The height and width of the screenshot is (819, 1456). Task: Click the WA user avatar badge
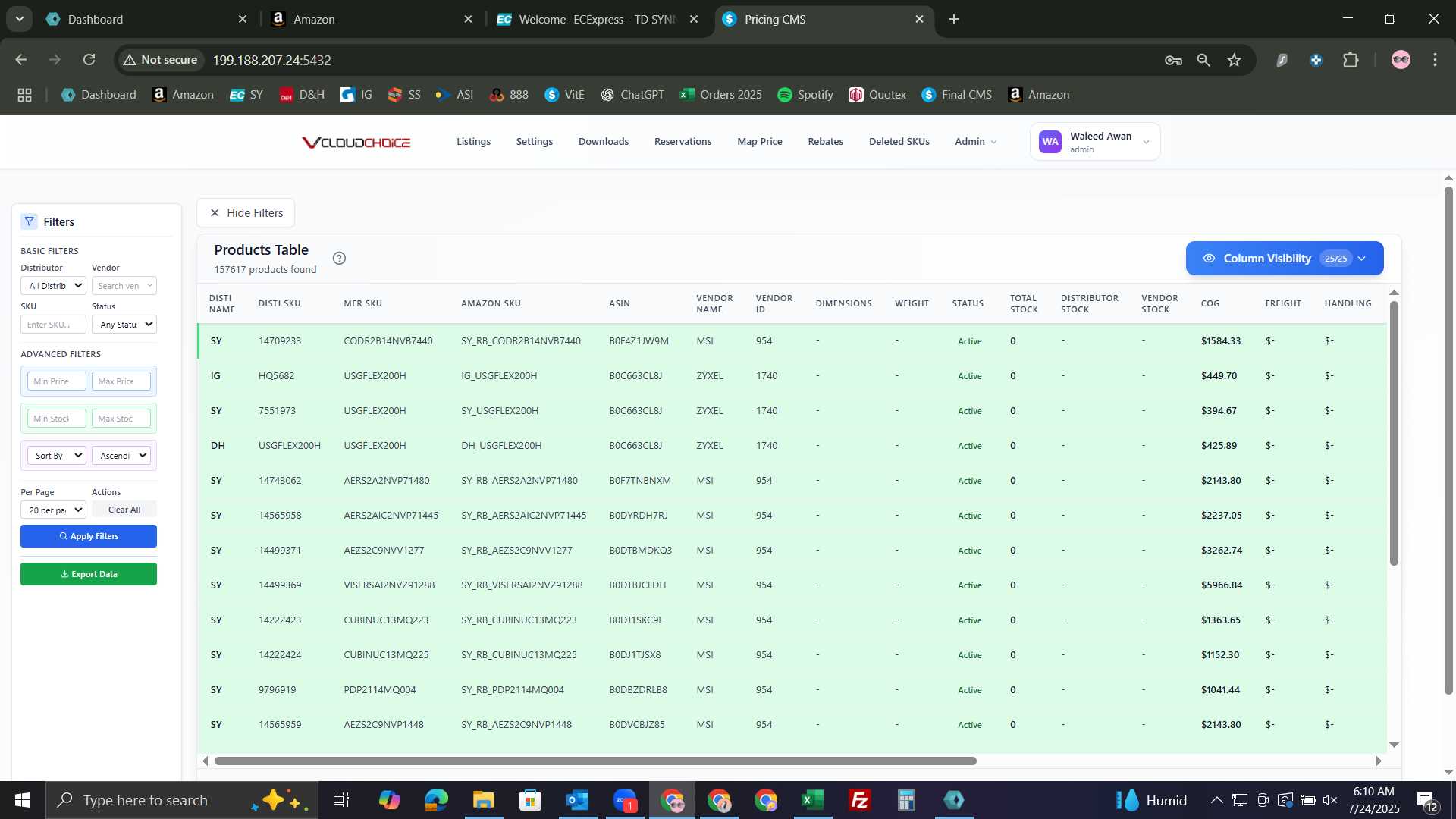(x=1050, y=142)
